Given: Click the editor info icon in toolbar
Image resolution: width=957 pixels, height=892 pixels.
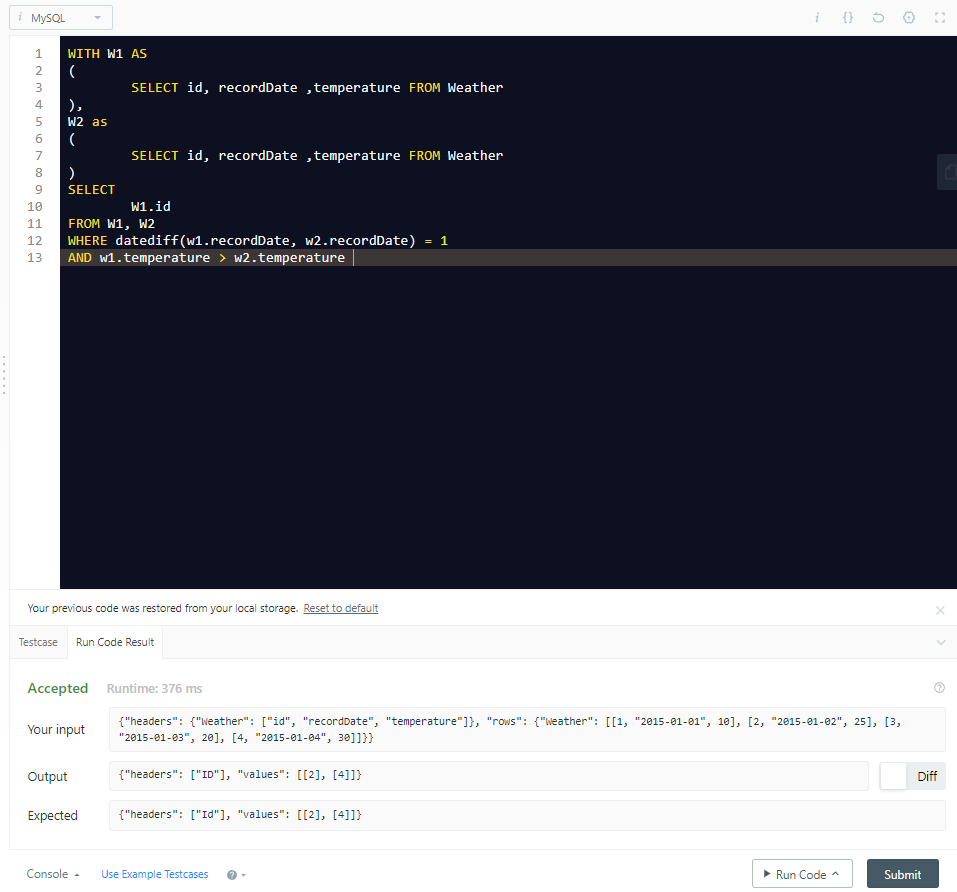Looking at the screenshot, I should [817, 18].
